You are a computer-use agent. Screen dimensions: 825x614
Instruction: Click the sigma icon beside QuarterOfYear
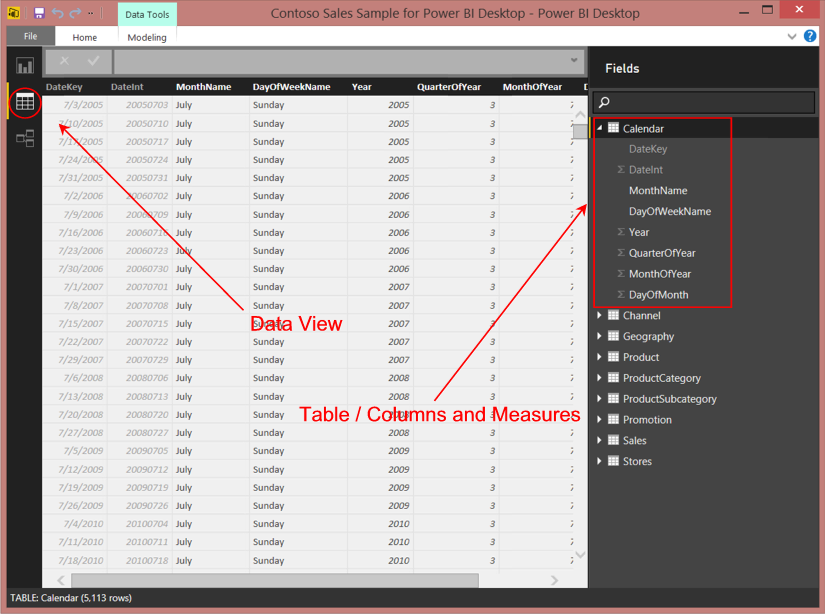click(x=621, y=253)
